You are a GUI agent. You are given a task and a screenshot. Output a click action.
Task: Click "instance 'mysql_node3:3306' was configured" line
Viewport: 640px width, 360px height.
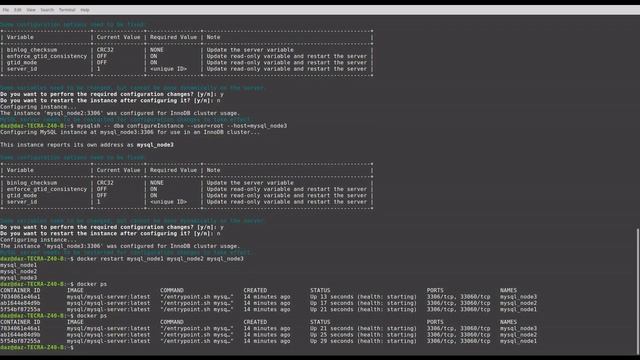coord(120,246)
